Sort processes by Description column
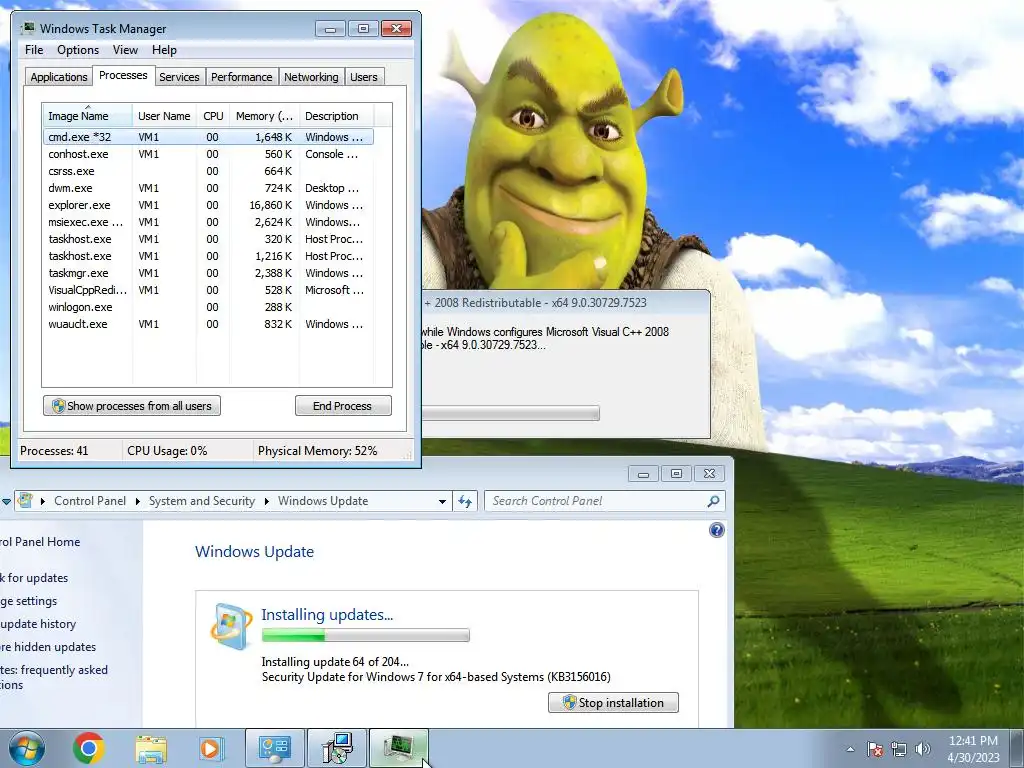Viewport: 1024px width, 768px height. 336,116
